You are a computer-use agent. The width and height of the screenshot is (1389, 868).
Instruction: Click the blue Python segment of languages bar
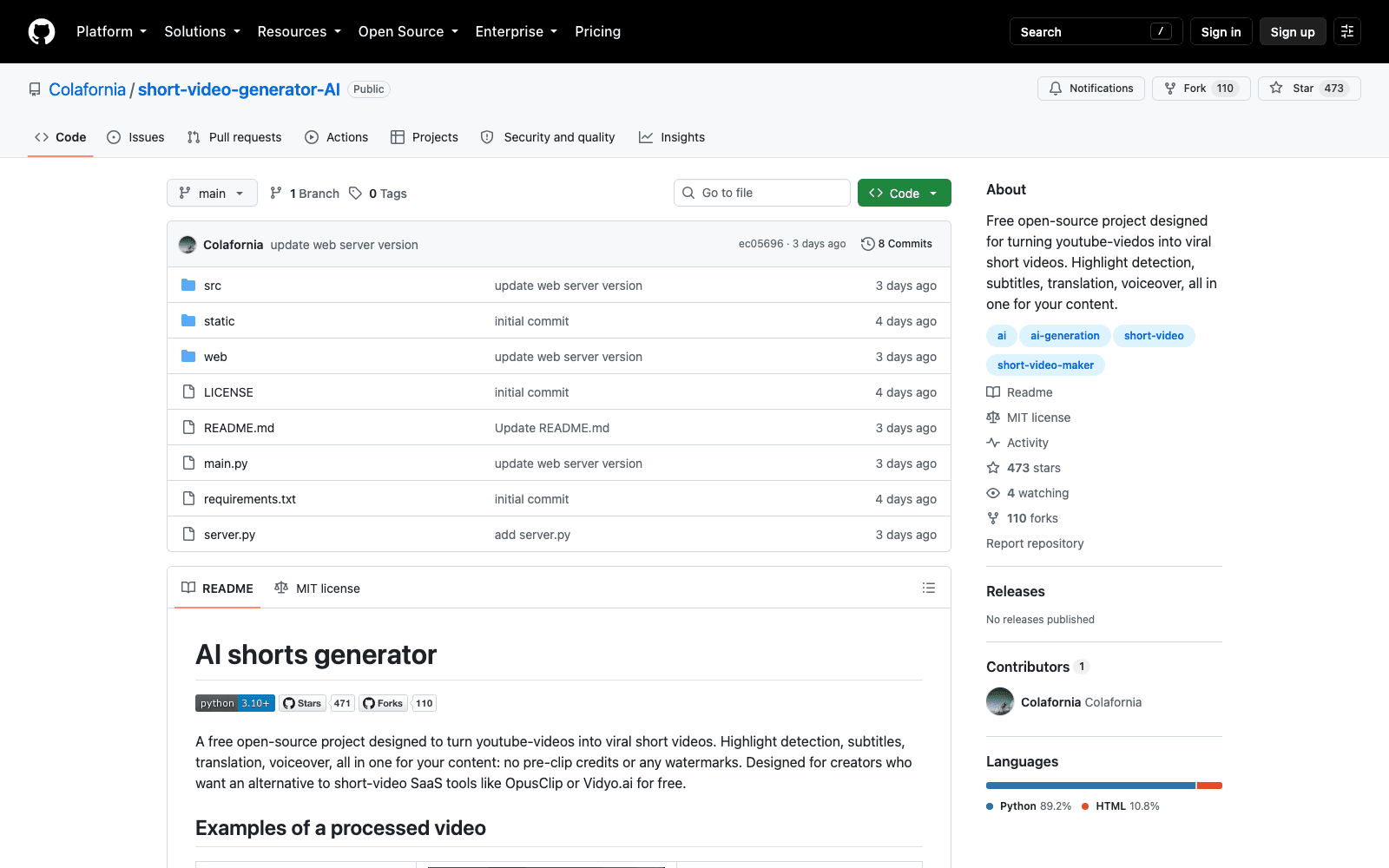click(1090, 786)
